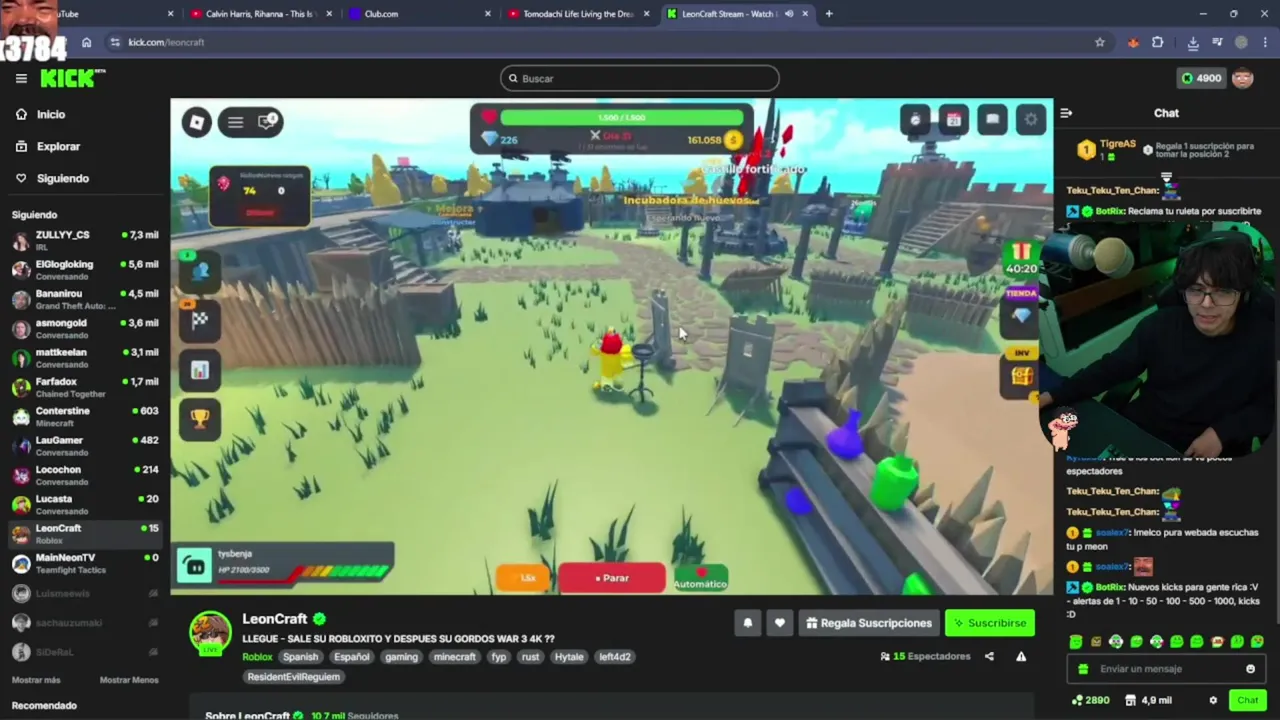Open browser extensions puzzle icon
This screenshot has width=1280, height=720.
pyautogui.click(x=1158, y=42)
